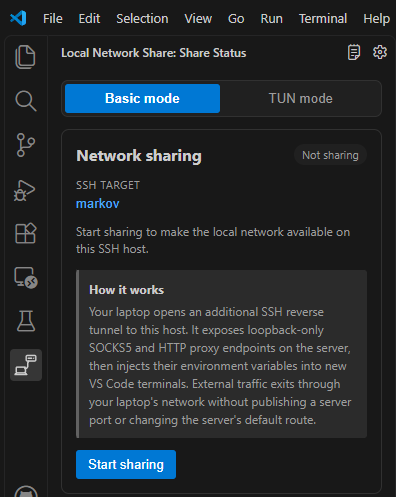Open the Remote Explorer view
This screenshot has height=497, width=396.
(26, 278)
